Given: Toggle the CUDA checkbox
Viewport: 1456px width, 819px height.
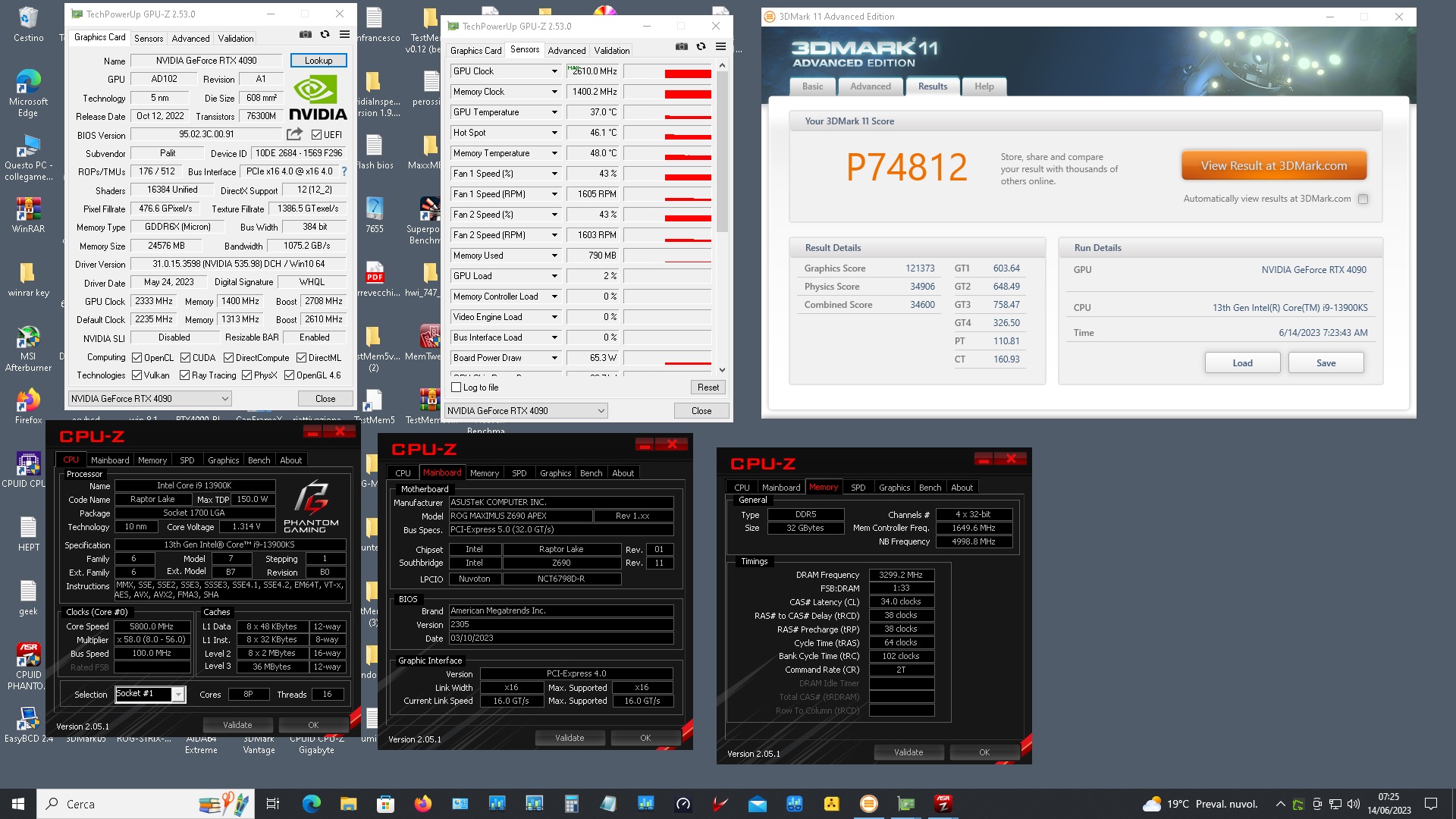Looking at the screenshot, I should pyautogui.click(x=185, y=357).
